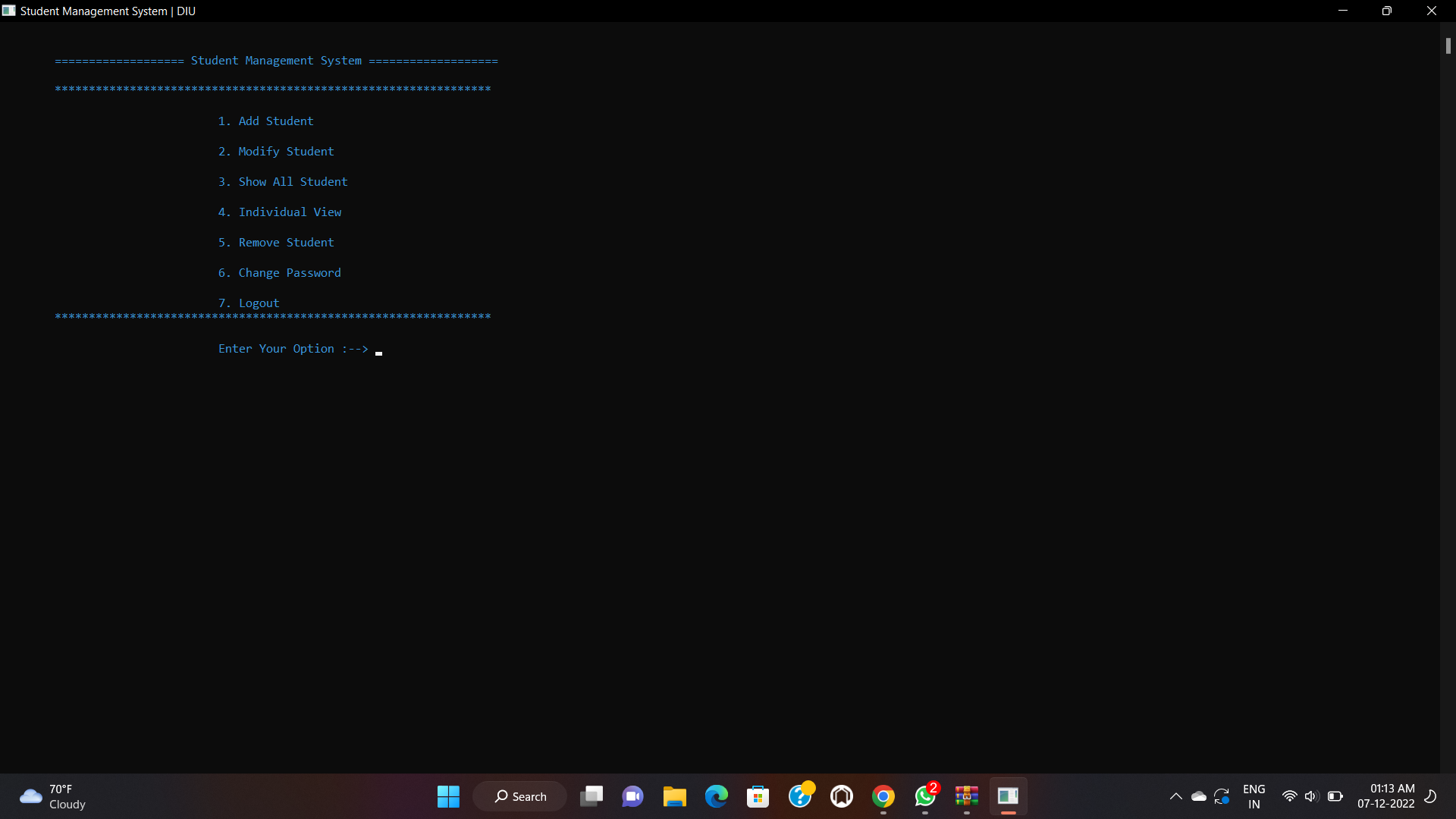This screenshot has width=1456, height=819.
Task: Click the Student Management System taskbar icon
Action: (x=1008, y=796)
